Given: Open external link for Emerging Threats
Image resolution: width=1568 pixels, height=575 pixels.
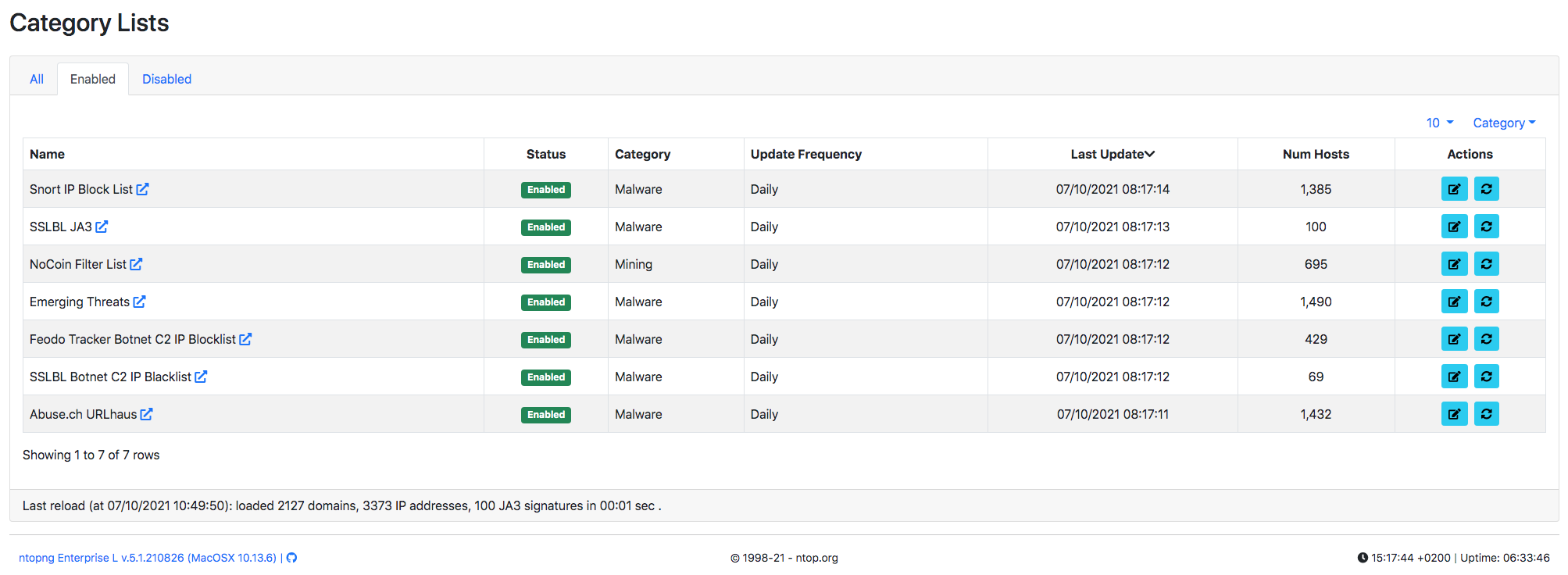Looking at the screenshot, I should pos(139,302).
